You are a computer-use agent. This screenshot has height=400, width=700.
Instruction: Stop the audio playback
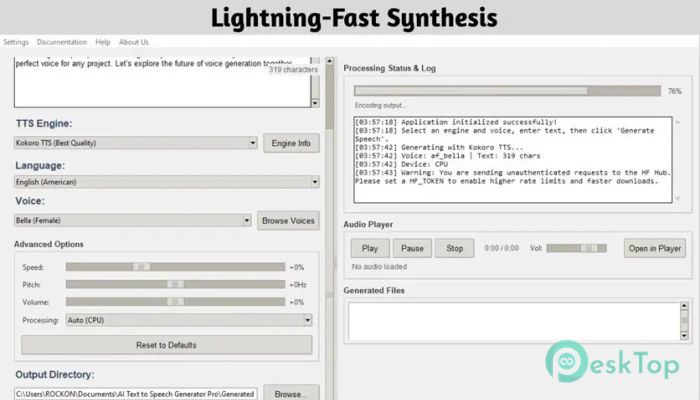454,248
